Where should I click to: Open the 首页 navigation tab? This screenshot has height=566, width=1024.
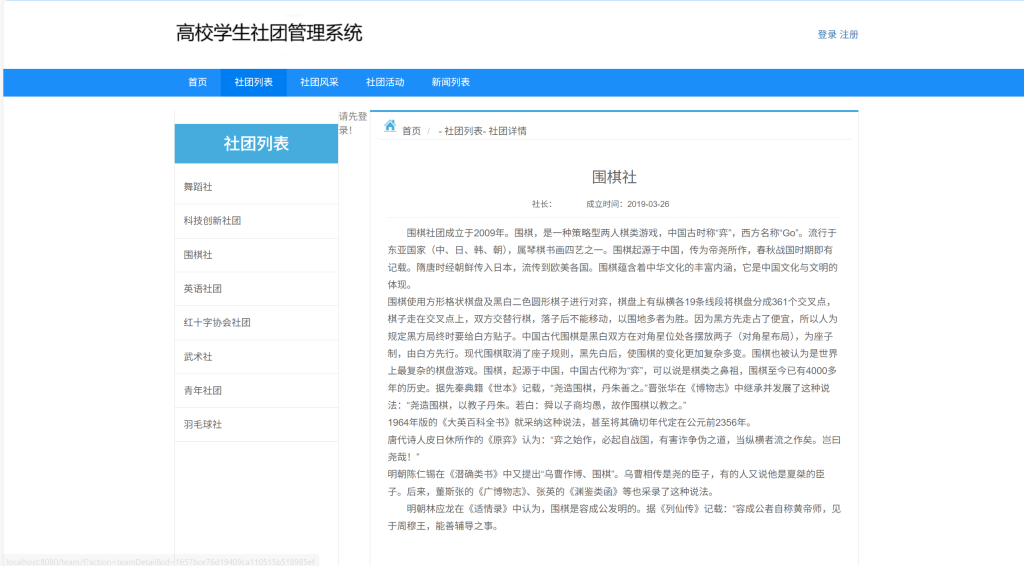[x=197, y=82]
